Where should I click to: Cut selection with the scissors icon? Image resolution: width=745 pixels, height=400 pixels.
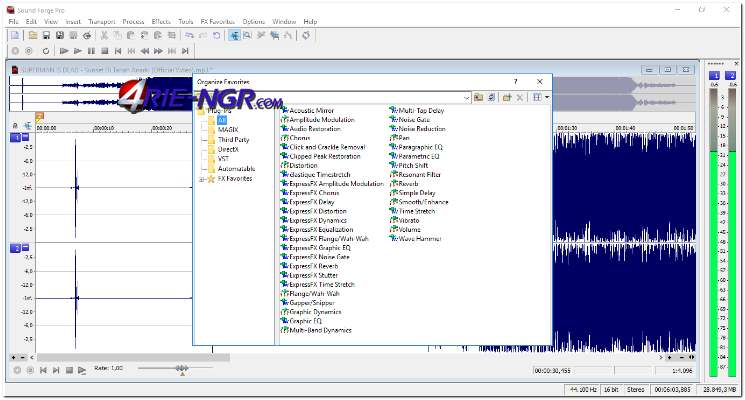104,35
